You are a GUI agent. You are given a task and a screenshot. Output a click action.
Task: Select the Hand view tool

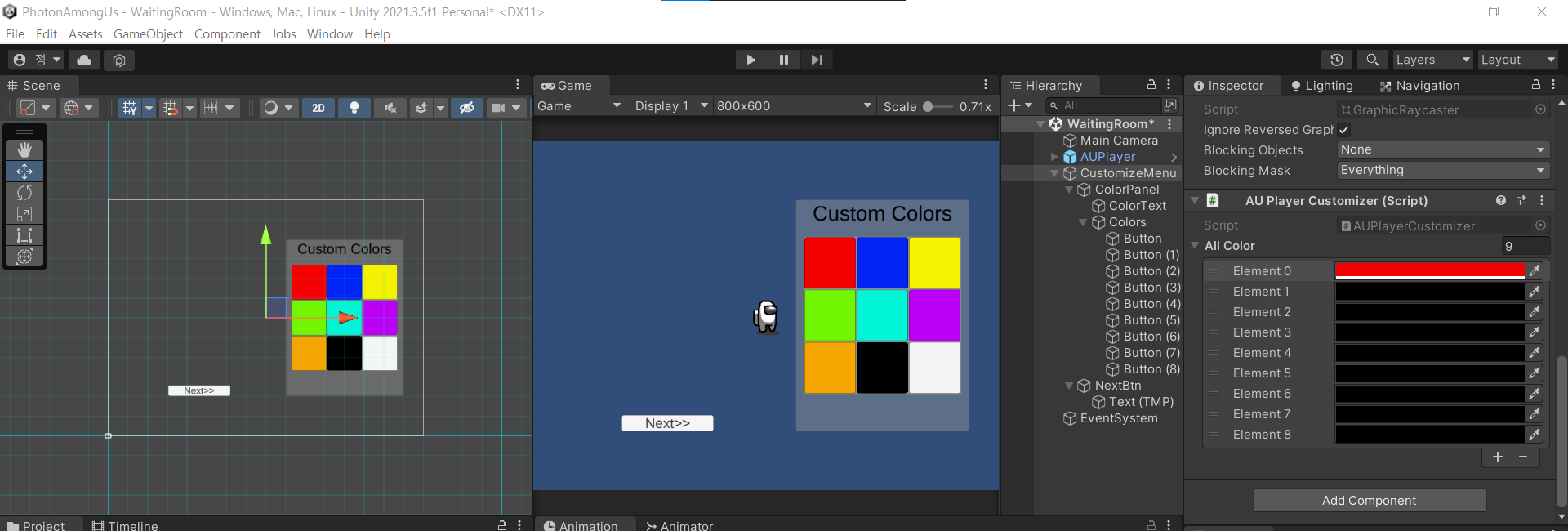pyautogui.click(x=24, y=149)
